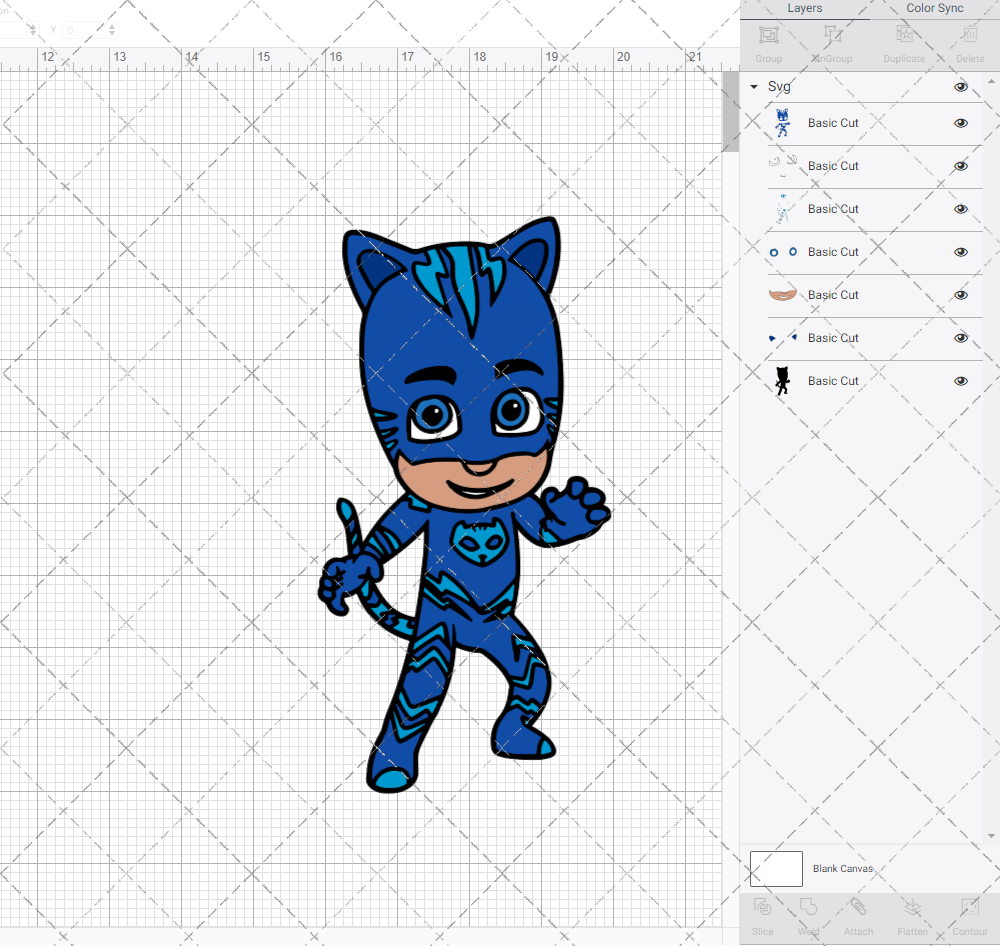The height and width of the screenshot is (946, 1000).
Task: Click the Flatten icon
Action: pos(912,907)
